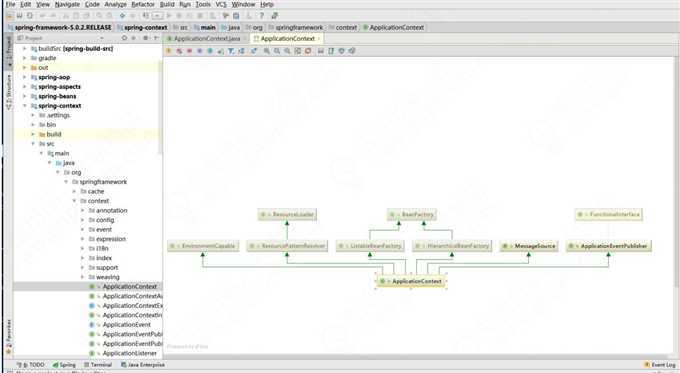The height and width of the screenshot is (373, 680).
Task: Collapse the context package
Action: (x=74, y=201)
